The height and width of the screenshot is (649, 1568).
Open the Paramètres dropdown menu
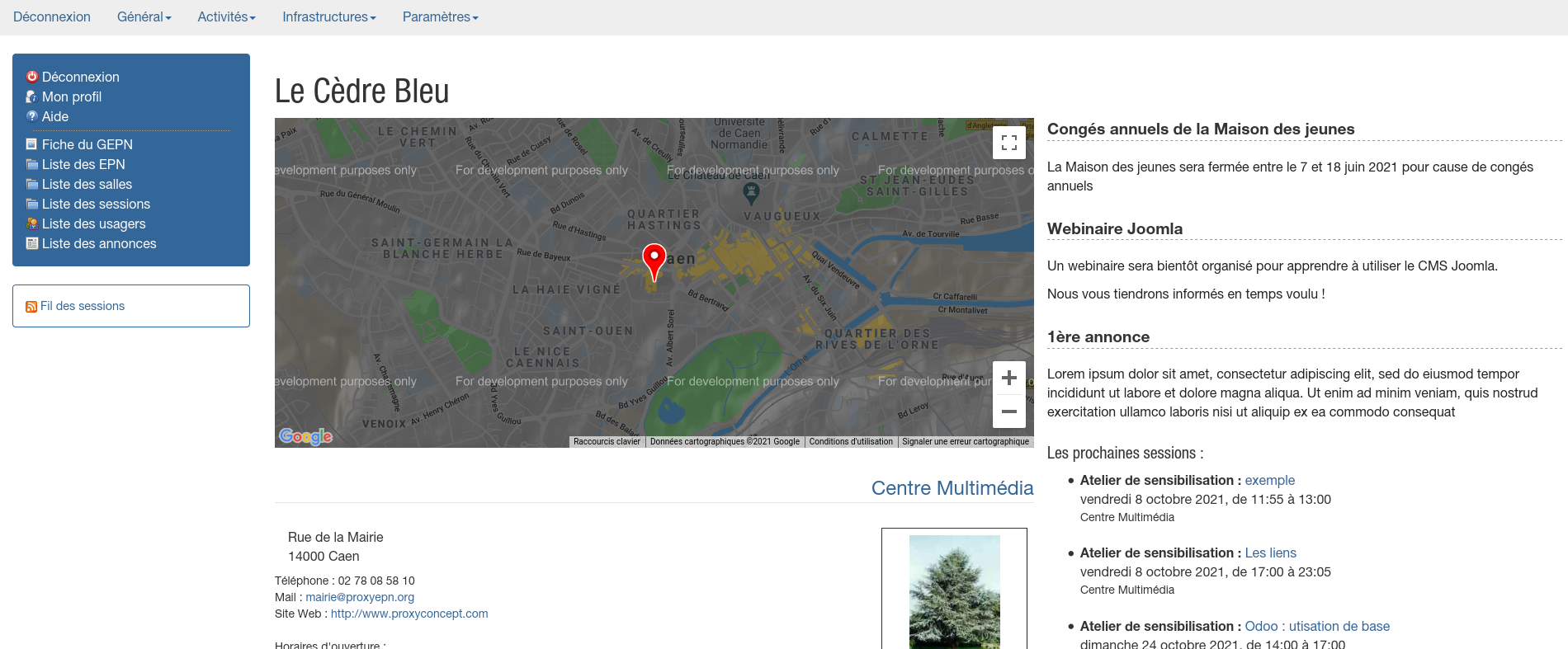[x=440, y=17]
